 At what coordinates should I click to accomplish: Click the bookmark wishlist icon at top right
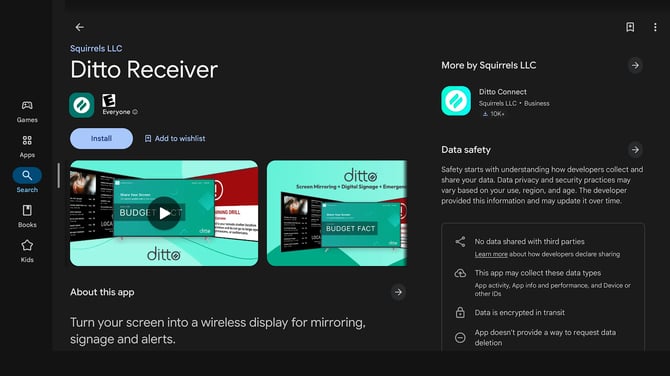tap(630, 27)
